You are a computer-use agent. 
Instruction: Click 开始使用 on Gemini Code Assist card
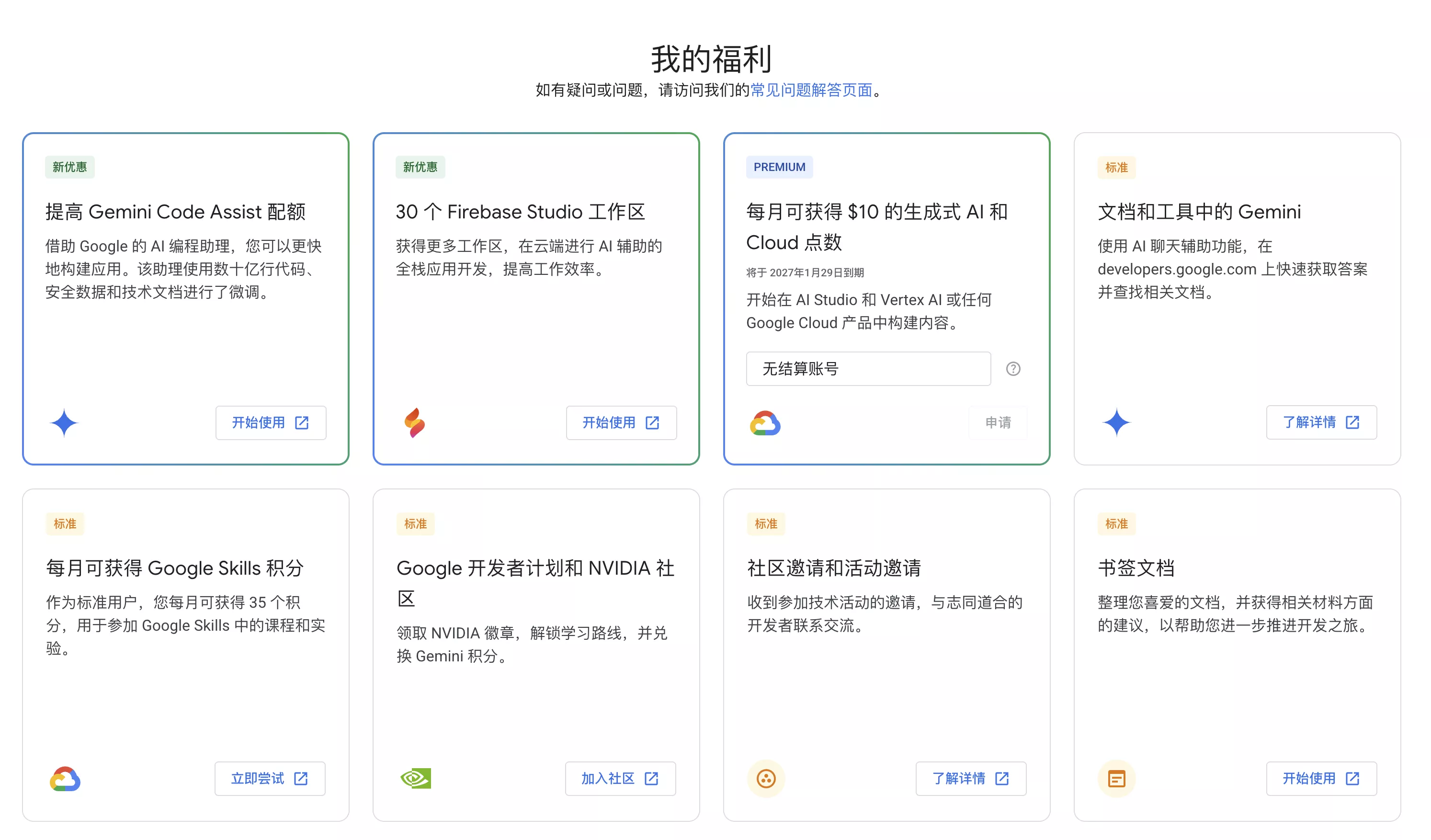(x=271, y=422)
